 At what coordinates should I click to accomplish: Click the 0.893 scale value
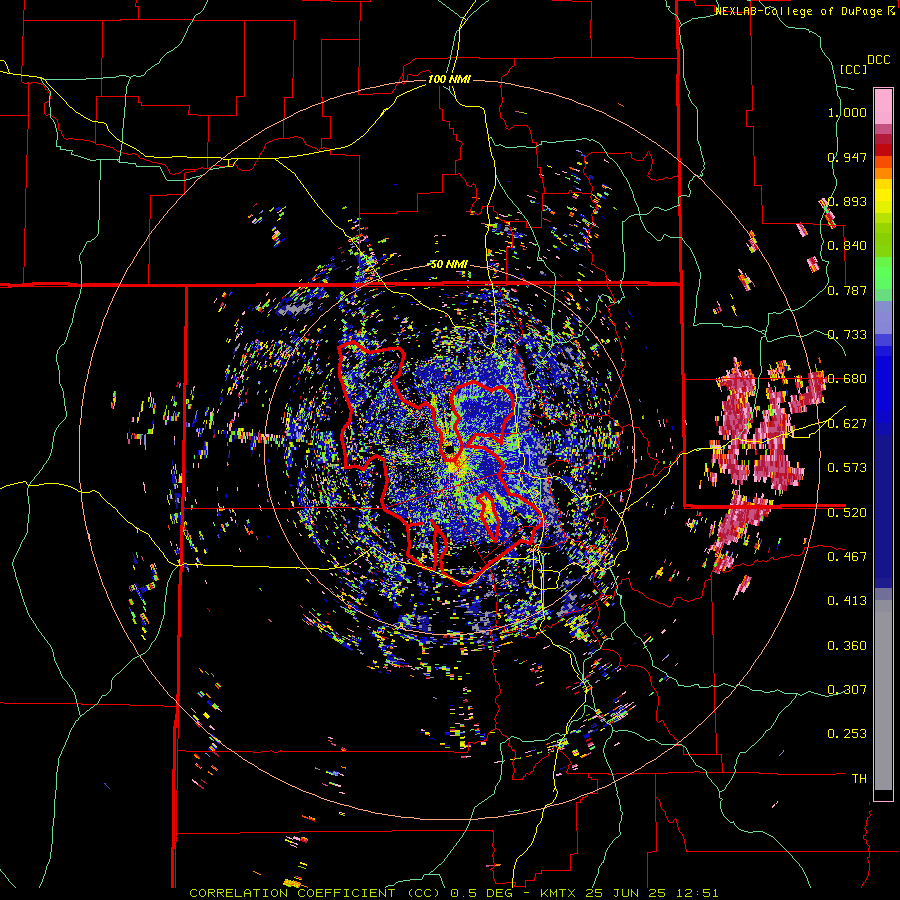point(847,201)
